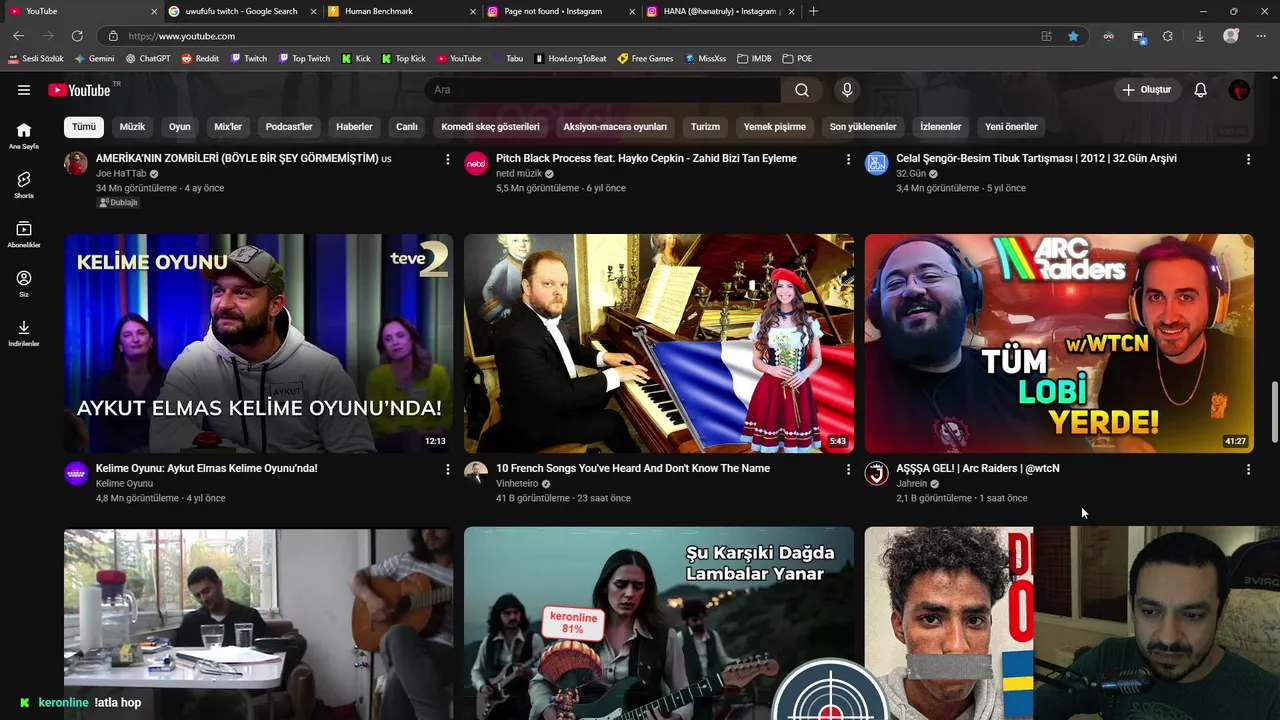Open the French Songs piano thumbnail
1280x720 pixels.
[659, 343]
